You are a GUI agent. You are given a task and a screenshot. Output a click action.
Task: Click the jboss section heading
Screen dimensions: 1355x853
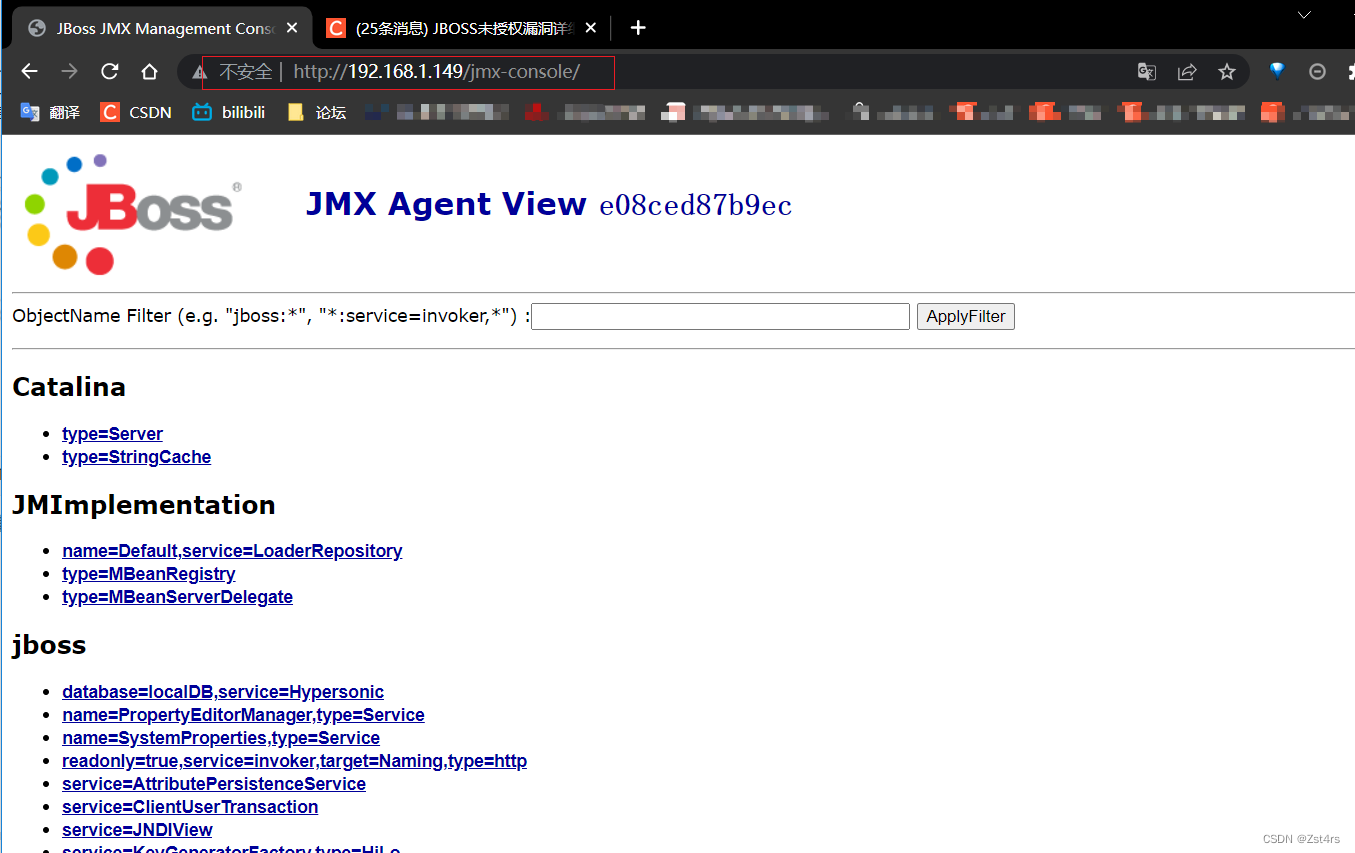pos(49,645)
